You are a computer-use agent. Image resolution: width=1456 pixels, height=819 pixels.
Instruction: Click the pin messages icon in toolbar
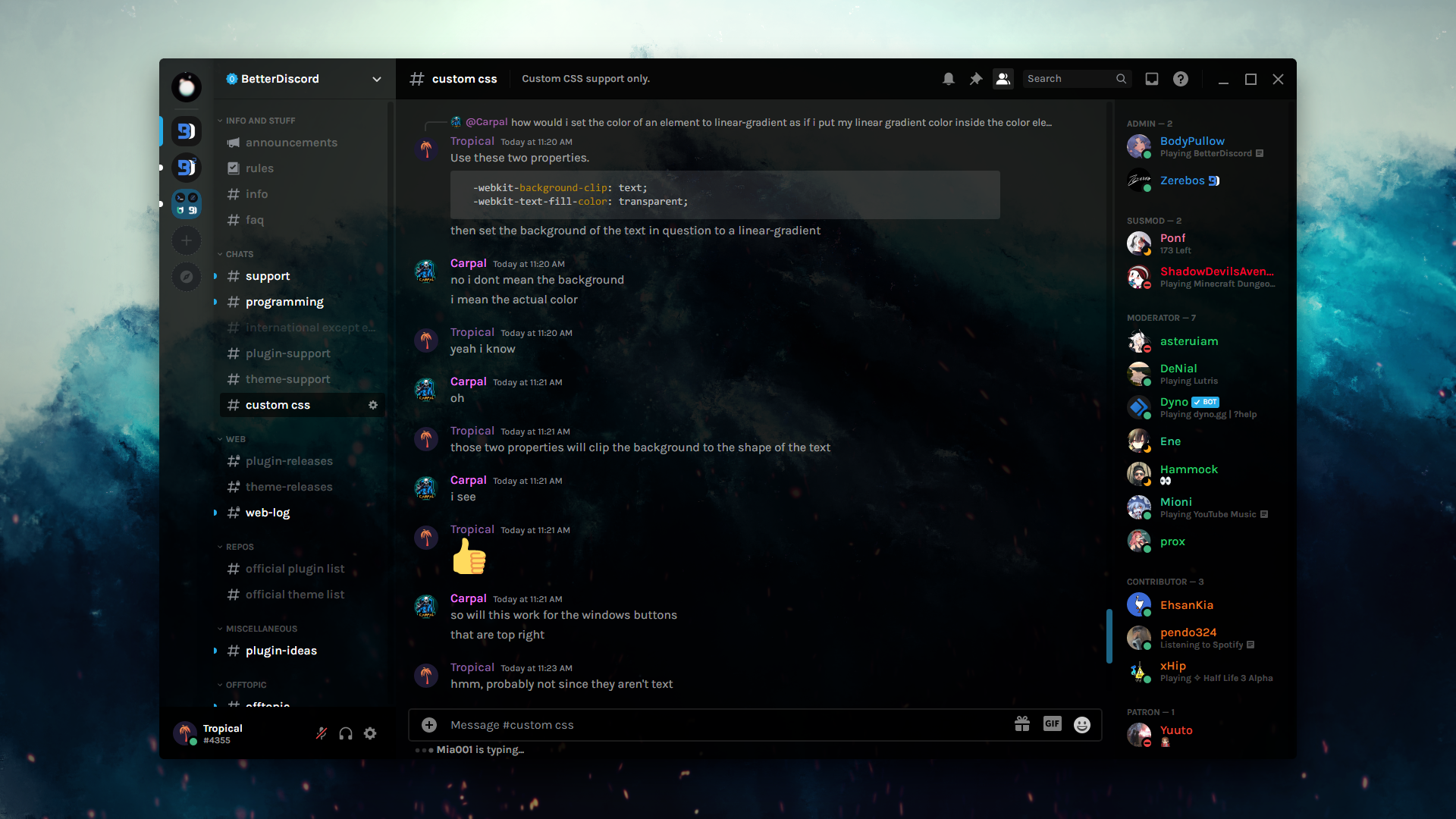975,78
